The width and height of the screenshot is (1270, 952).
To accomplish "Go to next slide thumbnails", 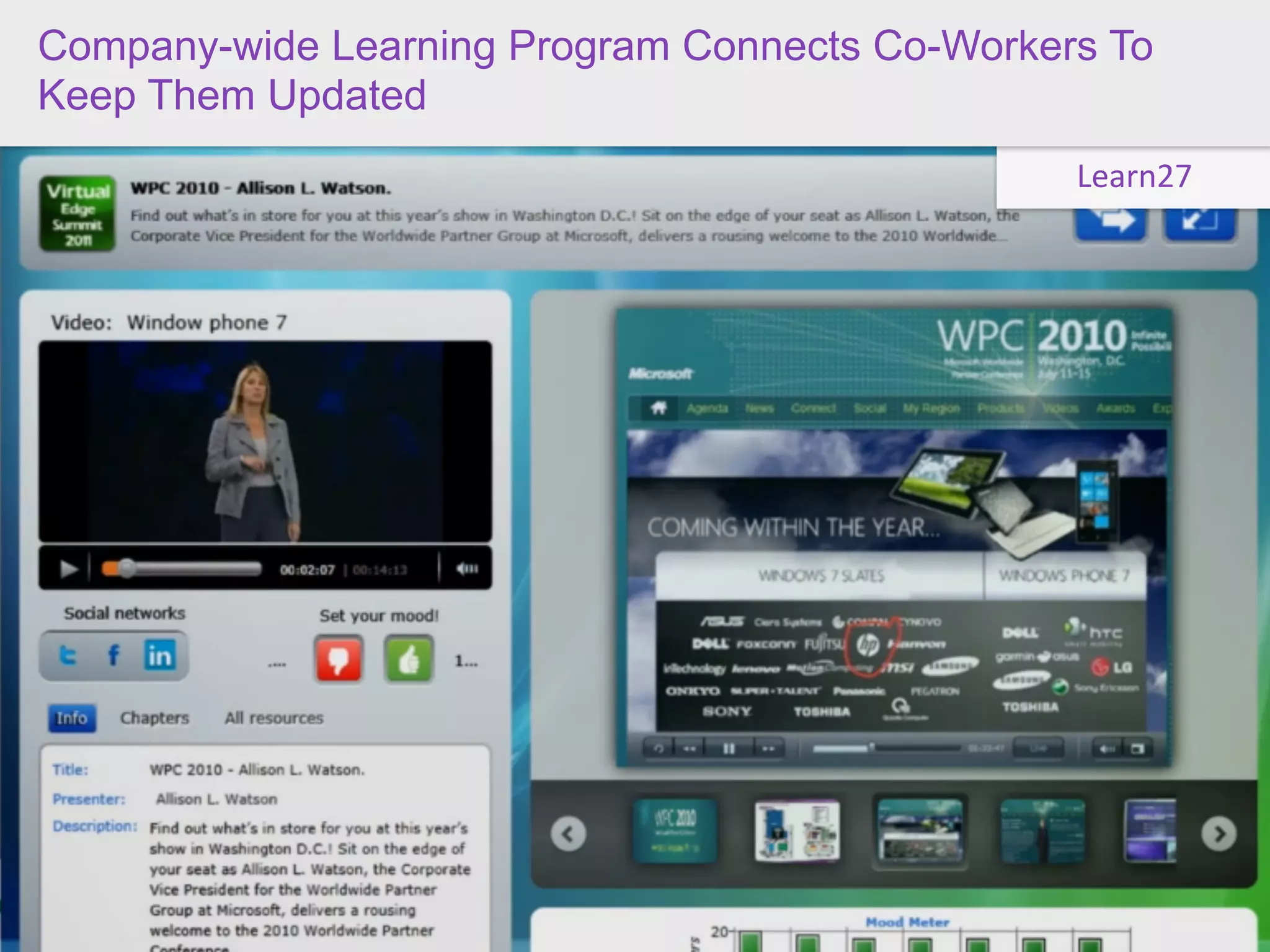I will click(x=1219, y=834).
